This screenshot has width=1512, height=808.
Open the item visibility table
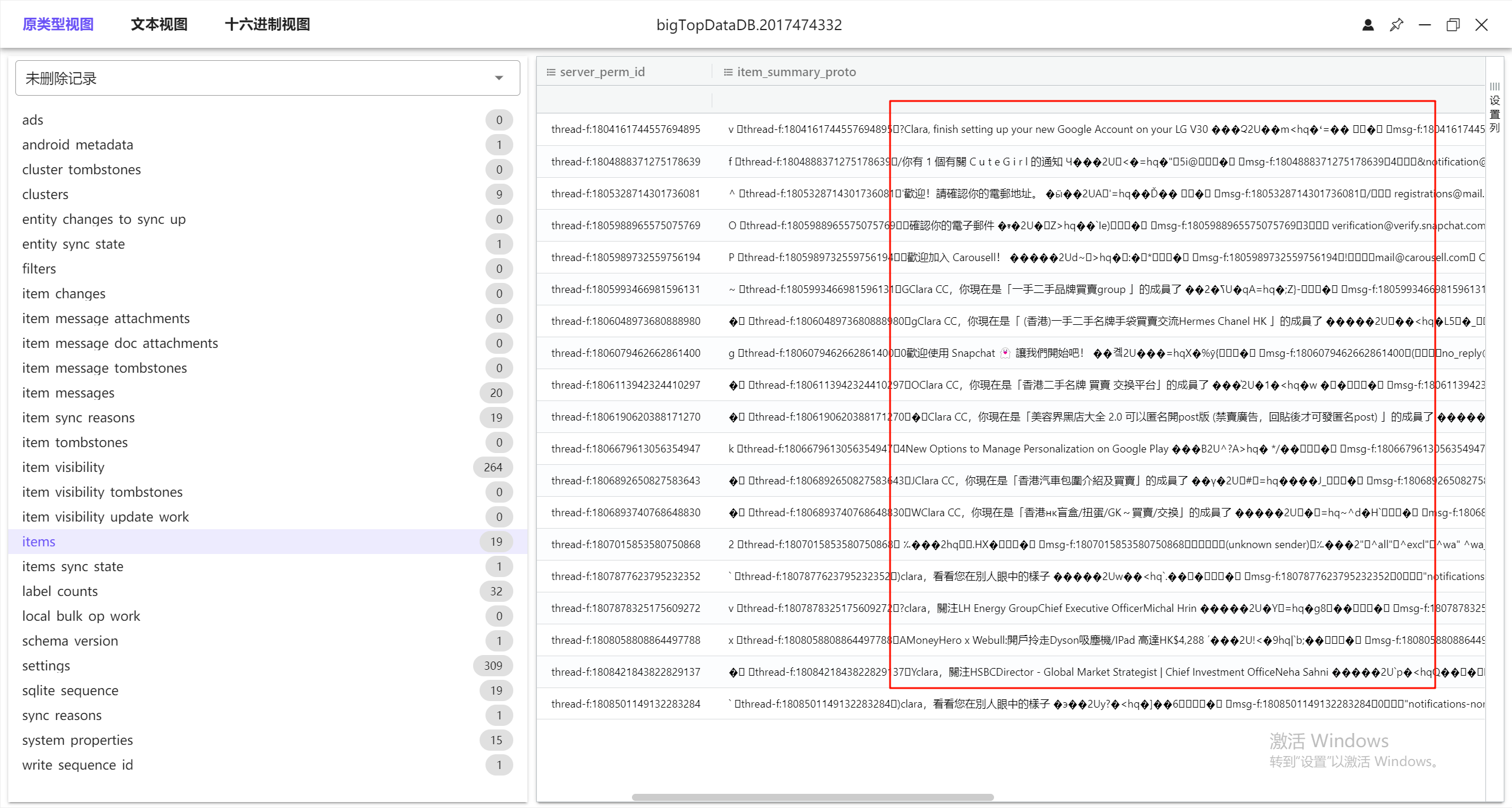tap(63, 467)
